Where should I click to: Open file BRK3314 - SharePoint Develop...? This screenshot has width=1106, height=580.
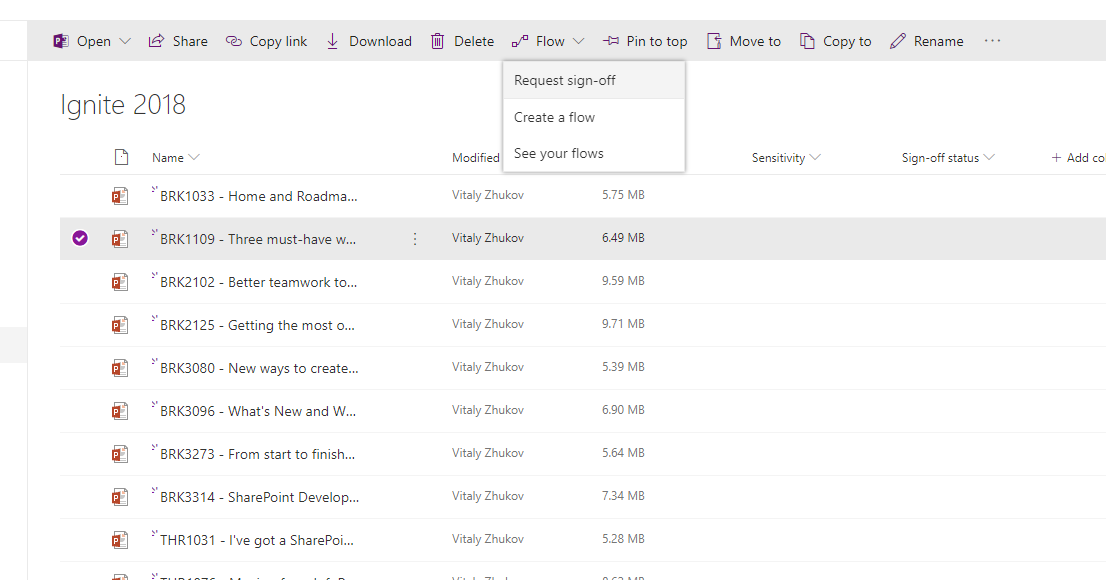tap(260, 497)
